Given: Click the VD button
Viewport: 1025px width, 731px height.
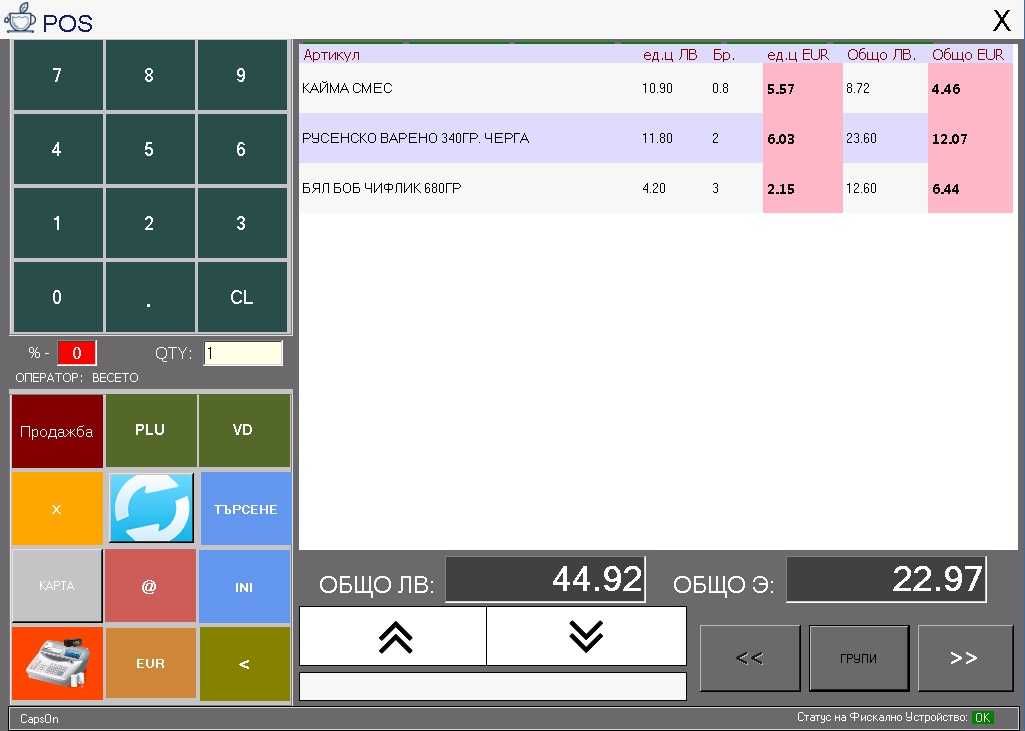Looking at the screenshot, I should (x=244, y=430).
